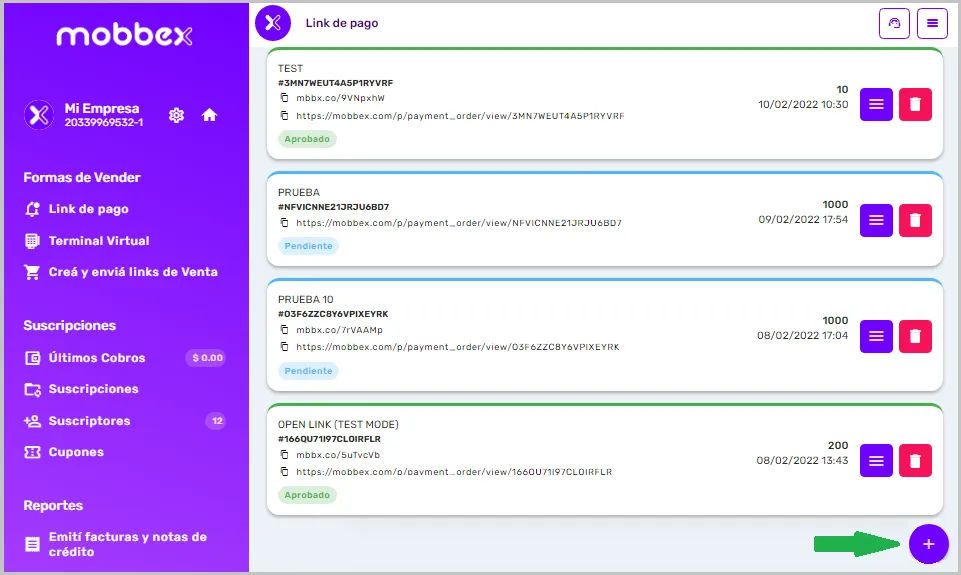The height and width of the screenshot is (575, 961).
Task: Click the Aprobado badge on TEST card
Action: pyautogui.click(x=307, y=139)
